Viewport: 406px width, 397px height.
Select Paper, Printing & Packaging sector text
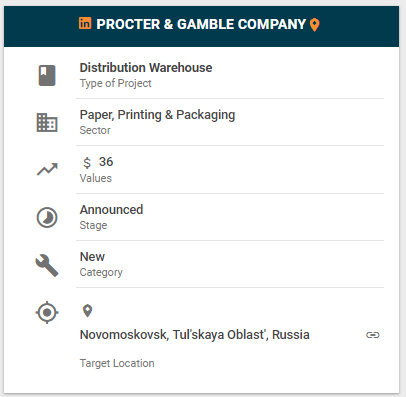click(x=157, y=115)
